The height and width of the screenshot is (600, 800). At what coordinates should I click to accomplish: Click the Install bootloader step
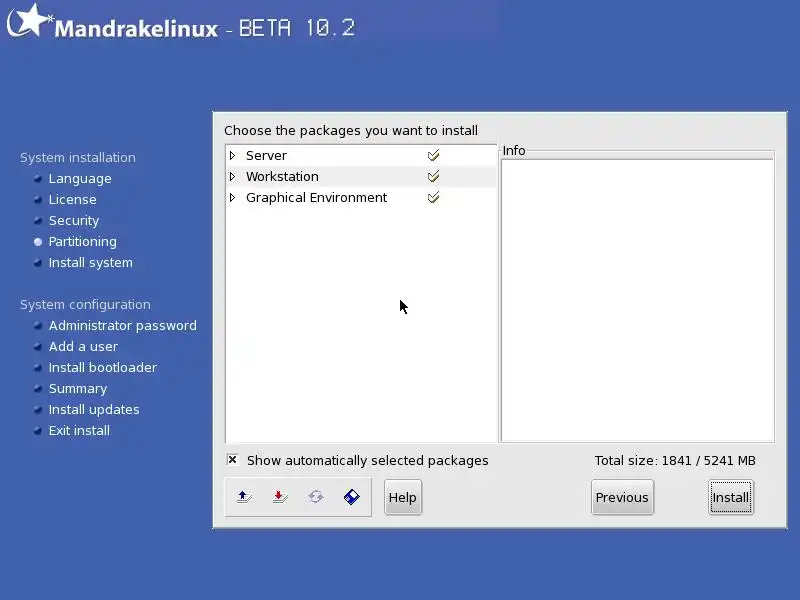coord(103,367)
